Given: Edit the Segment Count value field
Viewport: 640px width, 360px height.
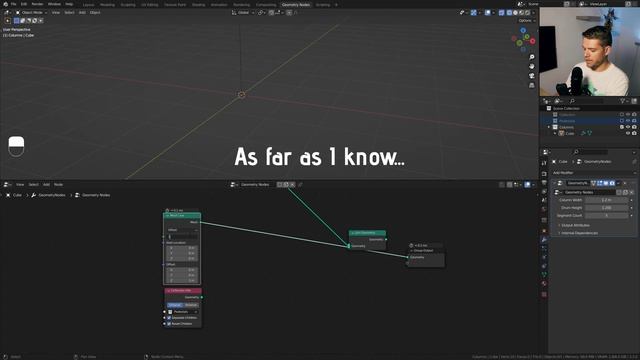Looking at the screenshot, I should 607,216.
